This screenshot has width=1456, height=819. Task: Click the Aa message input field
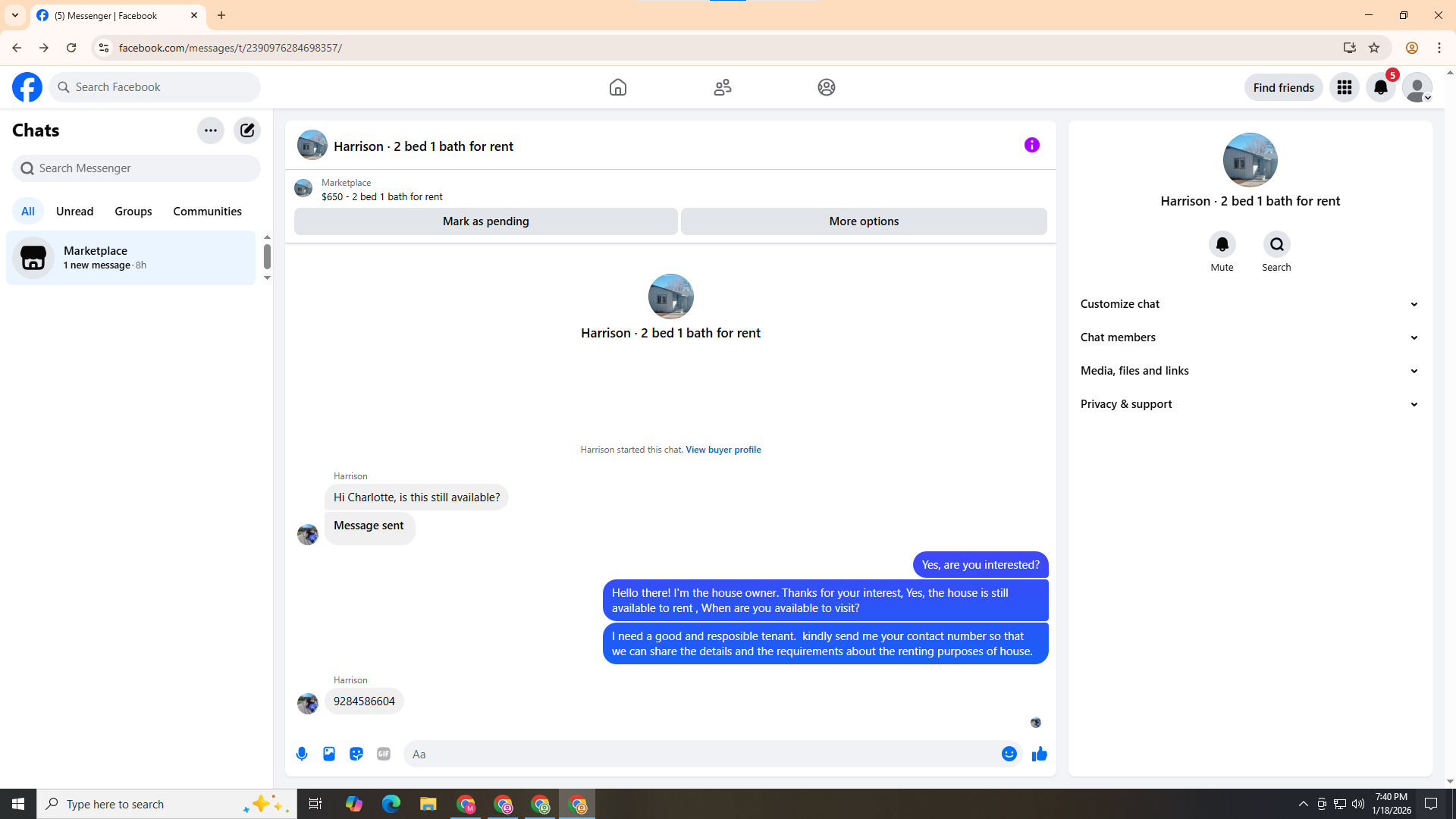[x=698, y=754]
